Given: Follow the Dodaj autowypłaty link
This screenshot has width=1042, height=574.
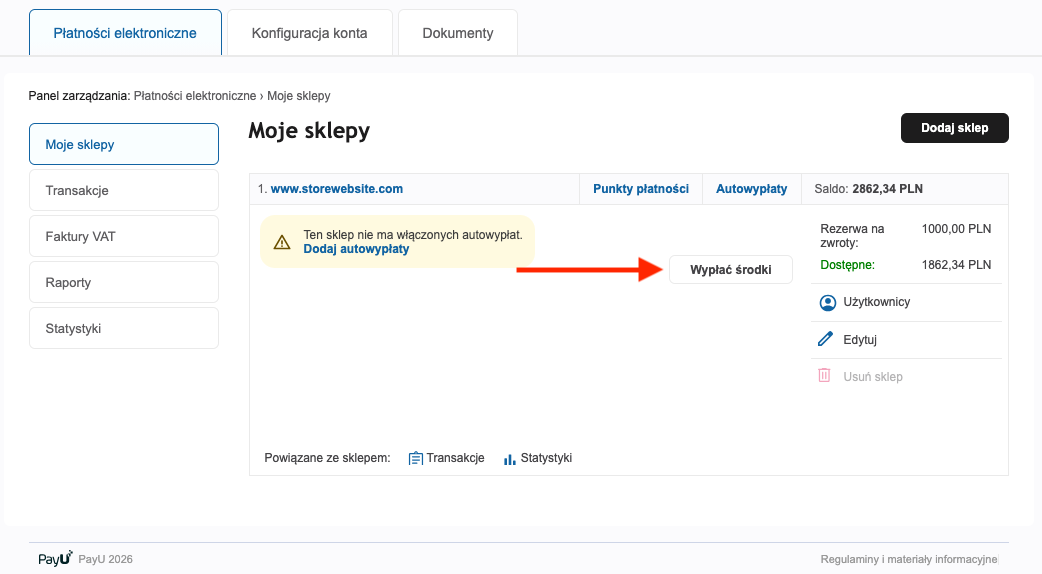Looking at the screenshot, I should pyautogui.click(x=356, y=249).
